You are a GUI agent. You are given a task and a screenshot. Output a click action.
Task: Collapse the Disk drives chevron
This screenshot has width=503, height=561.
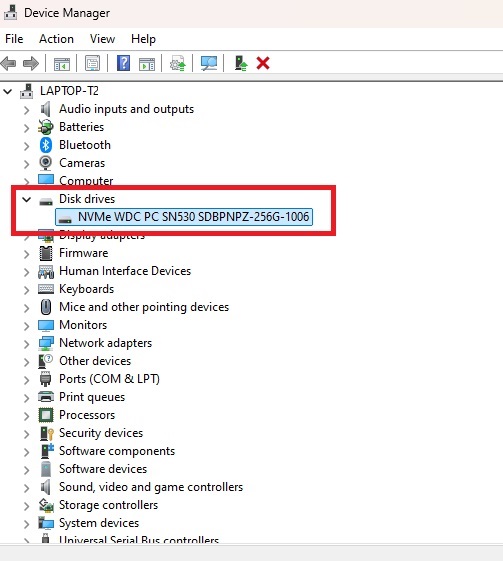(x=26, y=199)
